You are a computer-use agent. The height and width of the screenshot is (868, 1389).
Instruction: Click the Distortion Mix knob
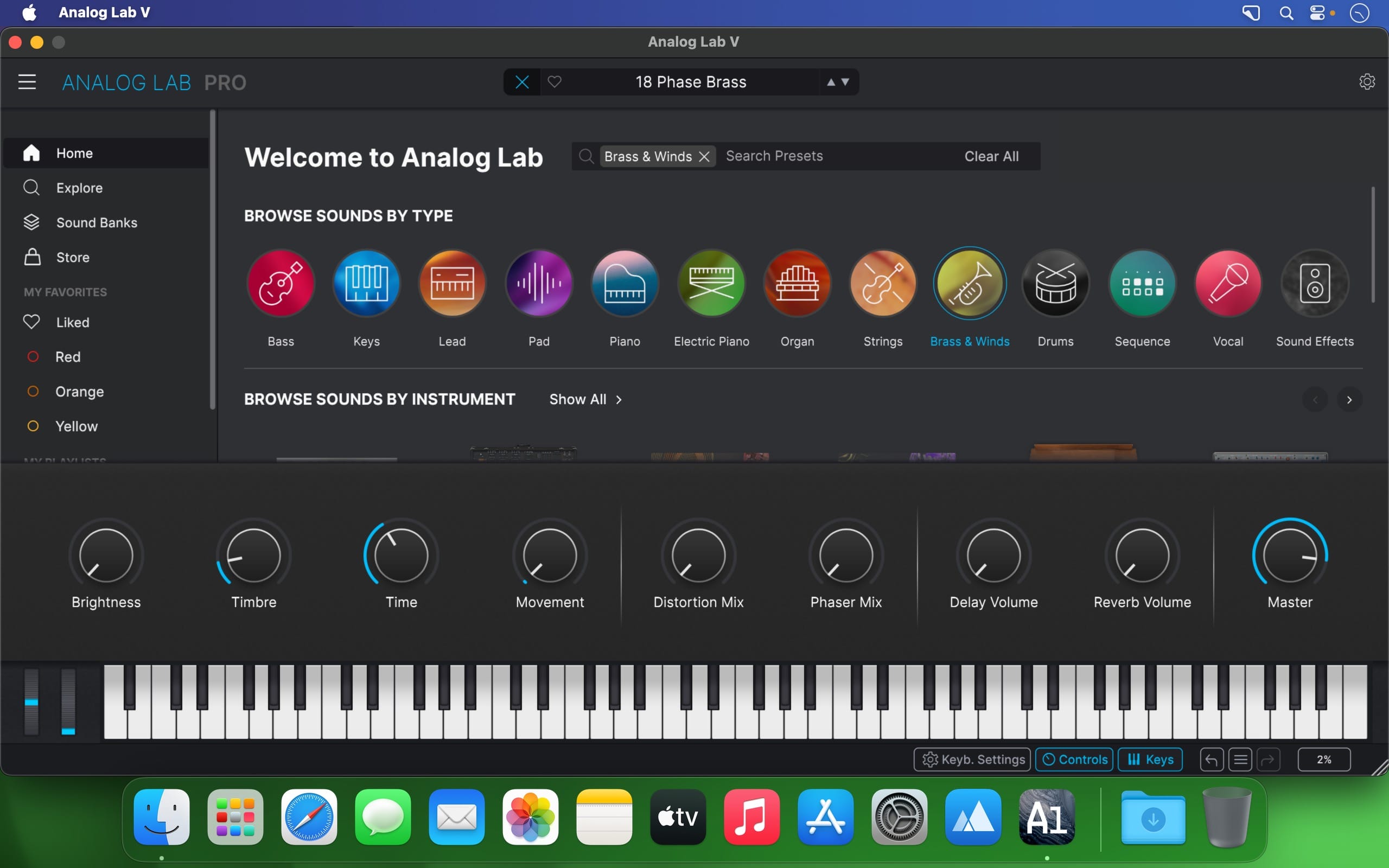point(698,555)
